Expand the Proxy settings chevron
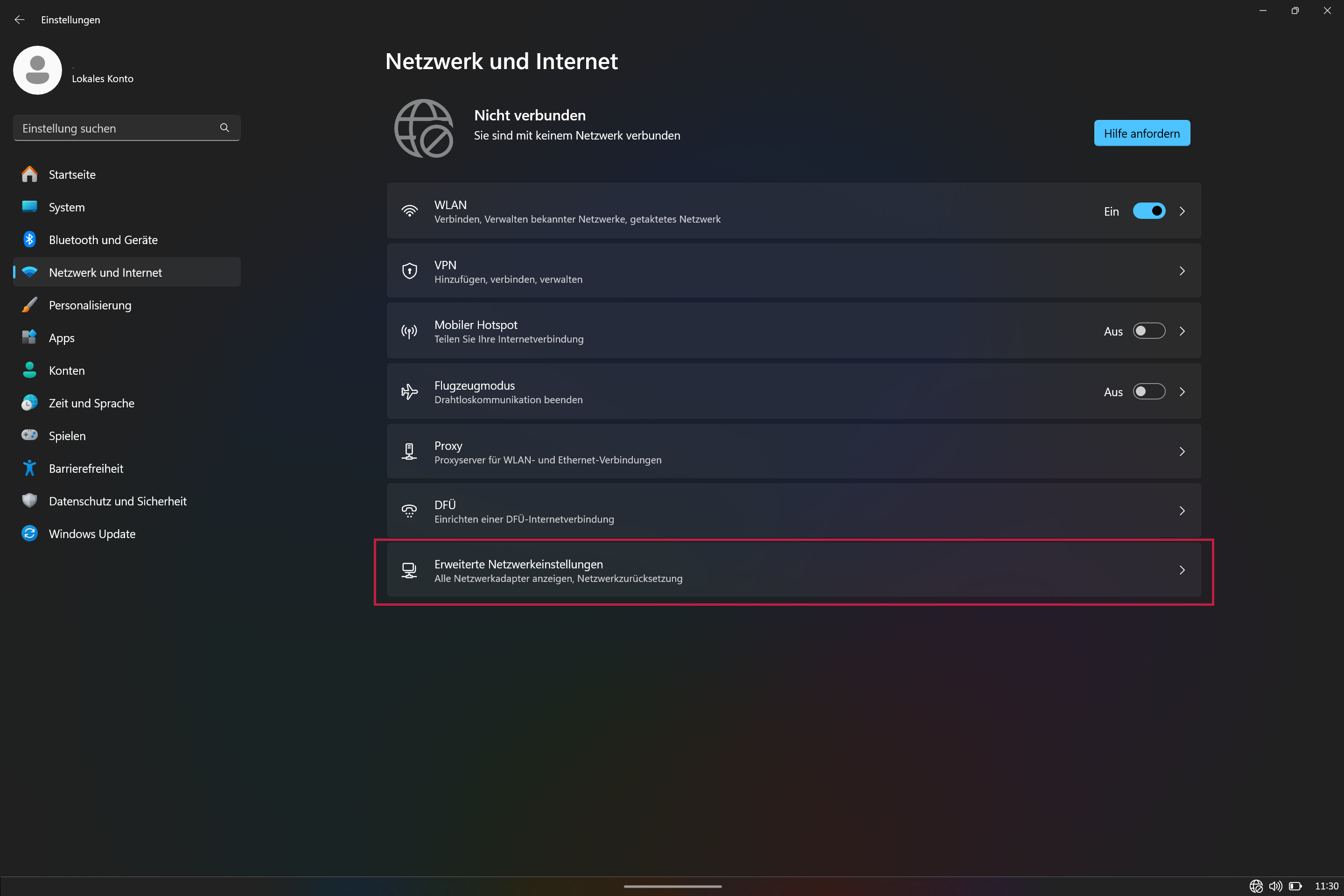The height and width of the screenshot is (896, 1344). click(x=1182, y=451)
